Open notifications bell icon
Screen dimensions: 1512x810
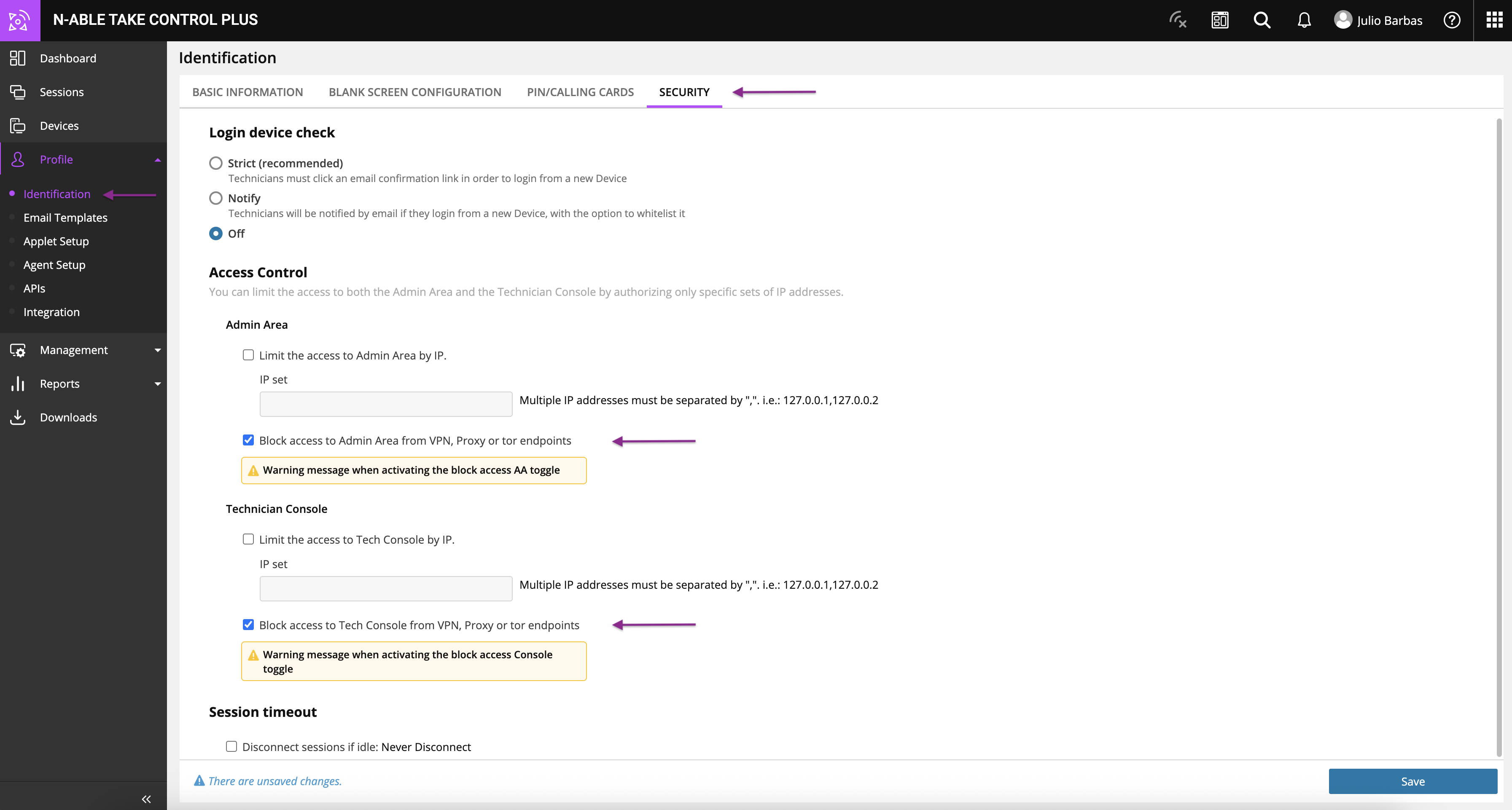point(1304,20)
